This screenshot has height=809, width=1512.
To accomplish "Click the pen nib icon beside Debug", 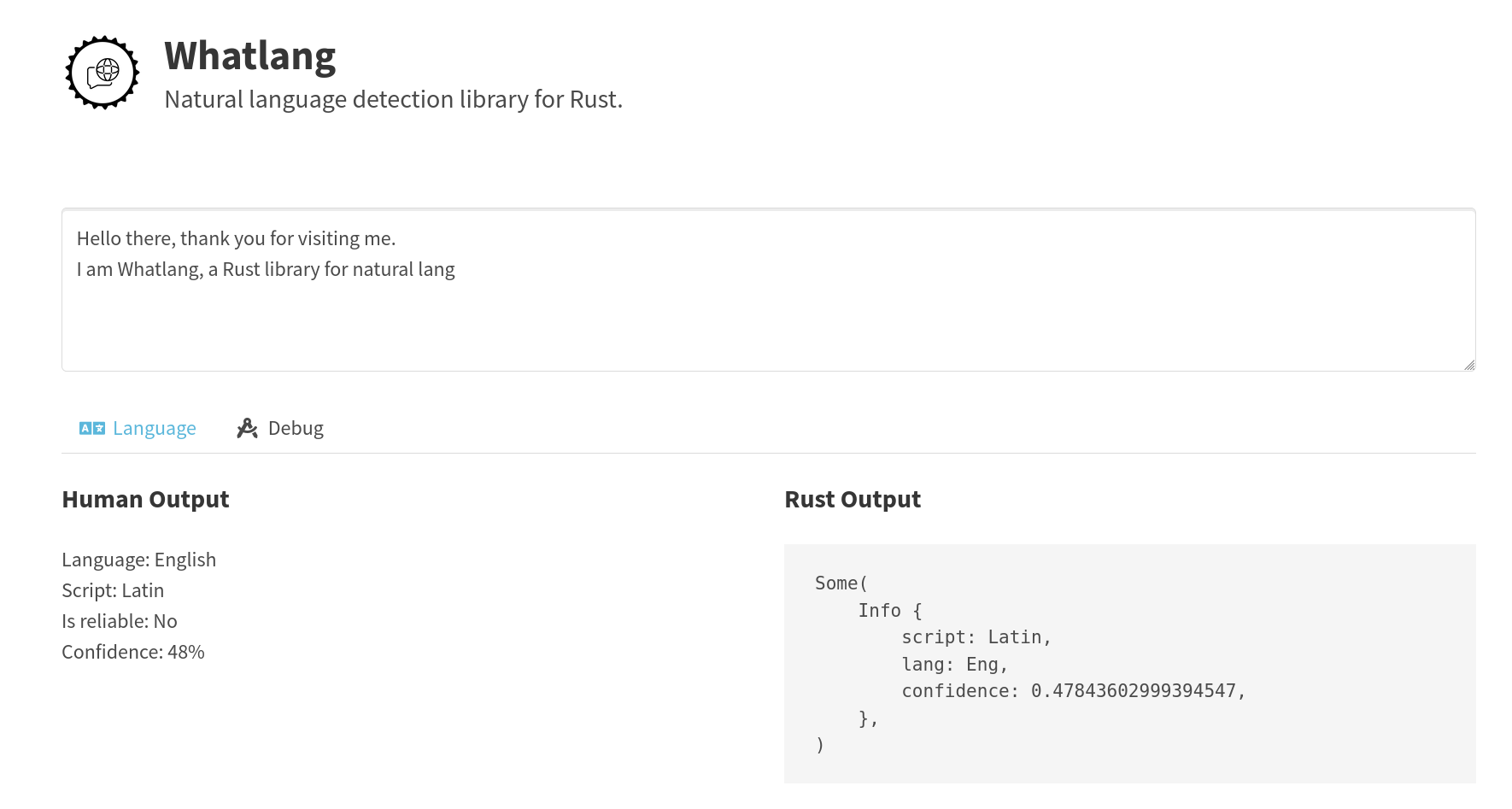I will (x=247, y=427).
